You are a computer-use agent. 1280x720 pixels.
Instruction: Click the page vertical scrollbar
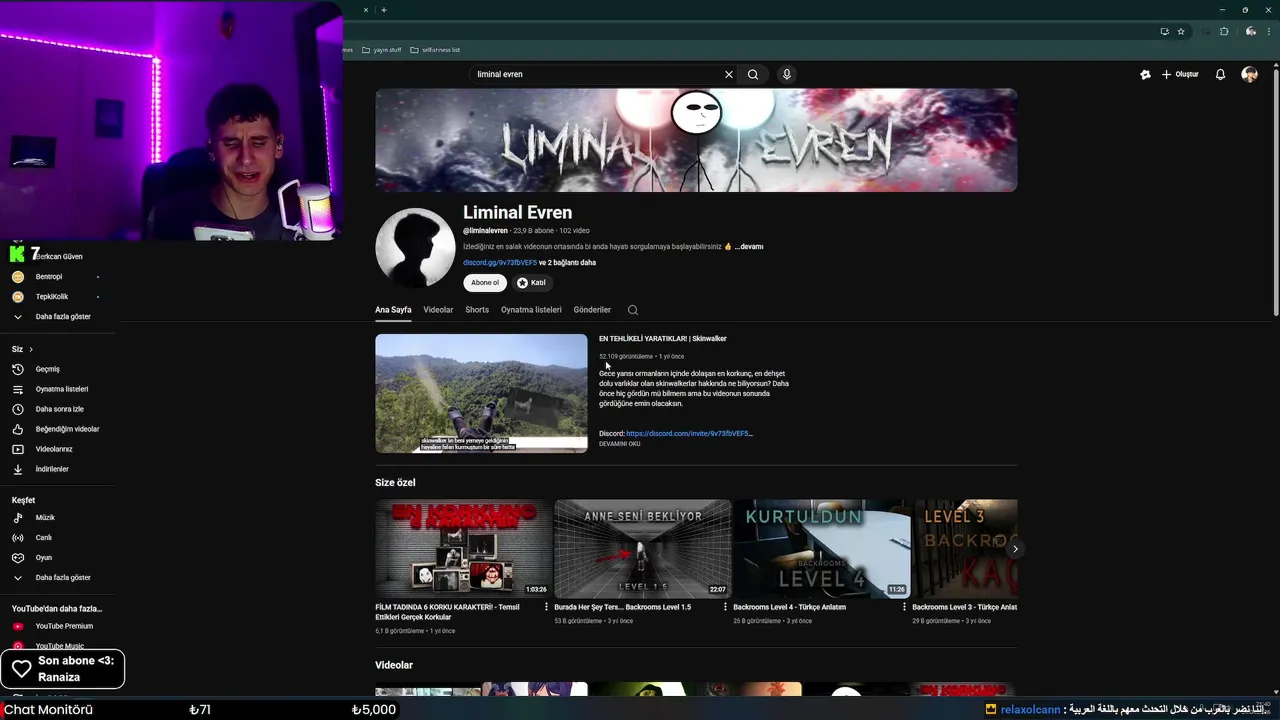coord(1276,190)
